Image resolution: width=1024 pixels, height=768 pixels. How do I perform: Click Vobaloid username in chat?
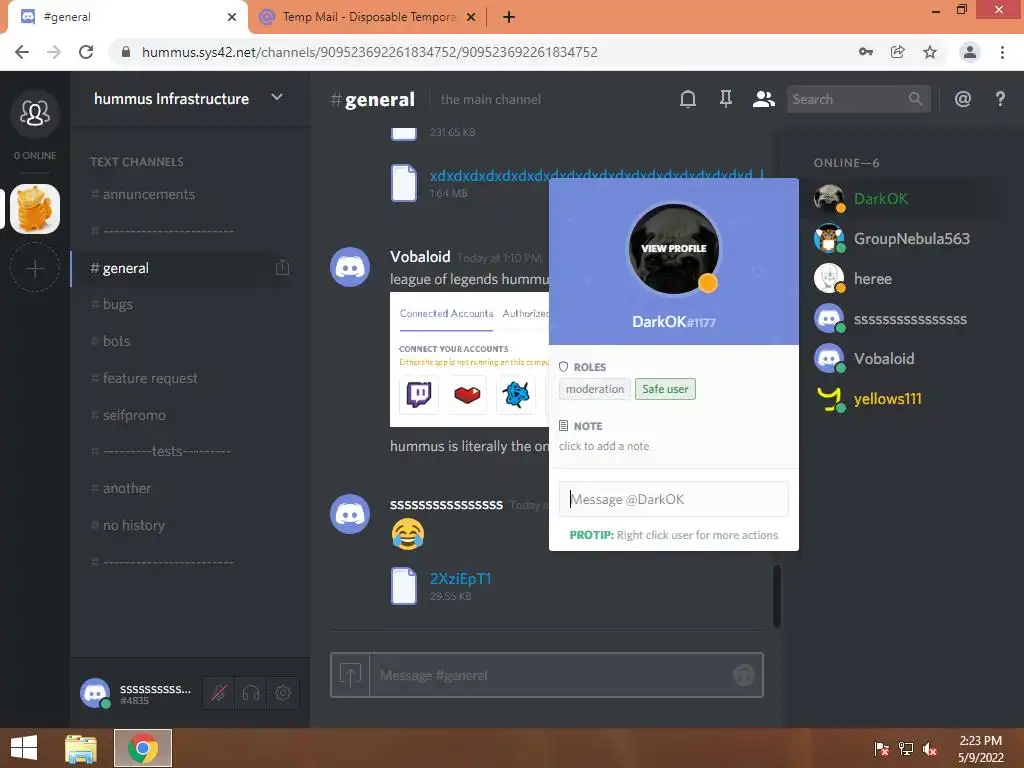[x=420, y=257]
